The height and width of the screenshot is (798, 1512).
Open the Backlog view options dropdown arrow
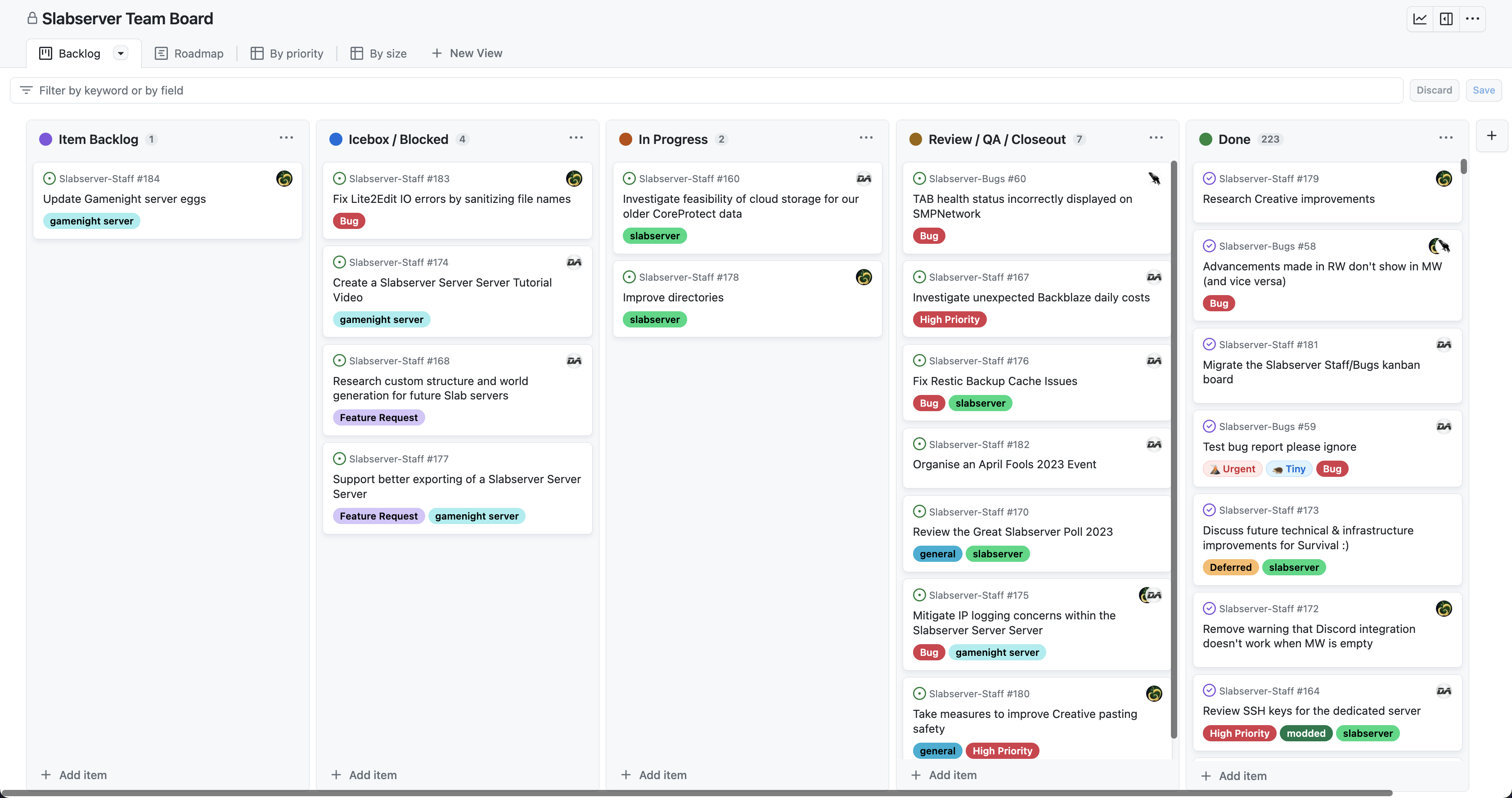(x=120, y=54)
